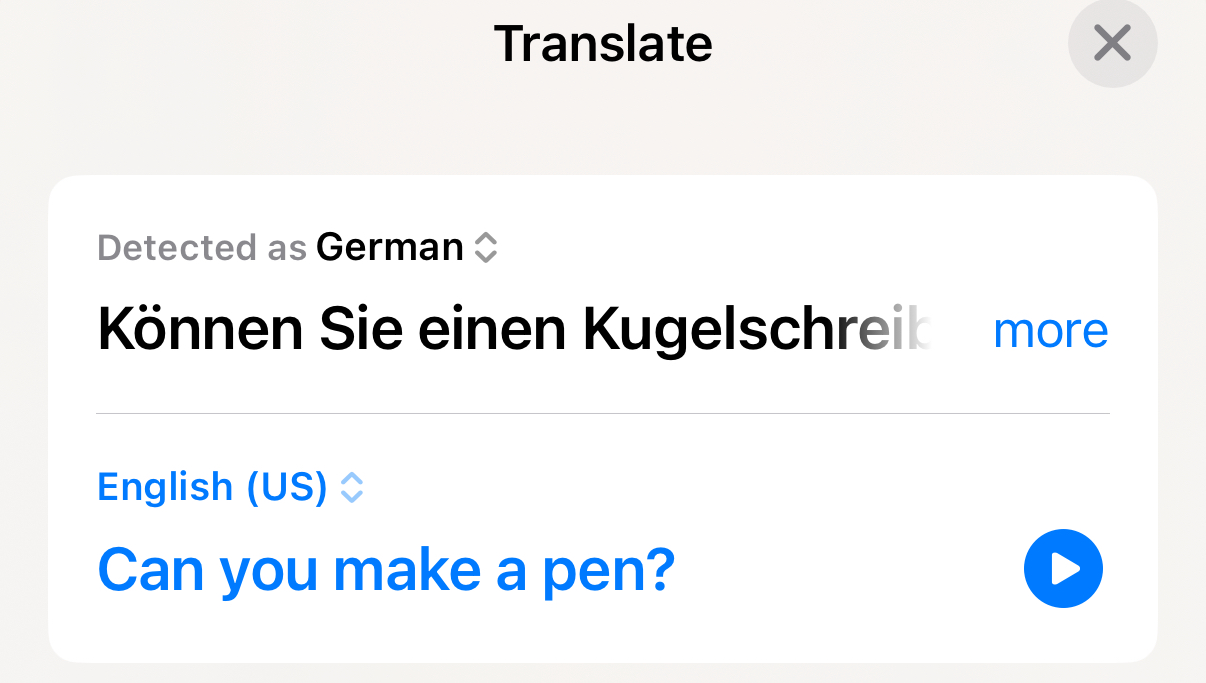The image size is (1206, 683).
Task: Tap the Translate title at top
Action: [602, 44]
